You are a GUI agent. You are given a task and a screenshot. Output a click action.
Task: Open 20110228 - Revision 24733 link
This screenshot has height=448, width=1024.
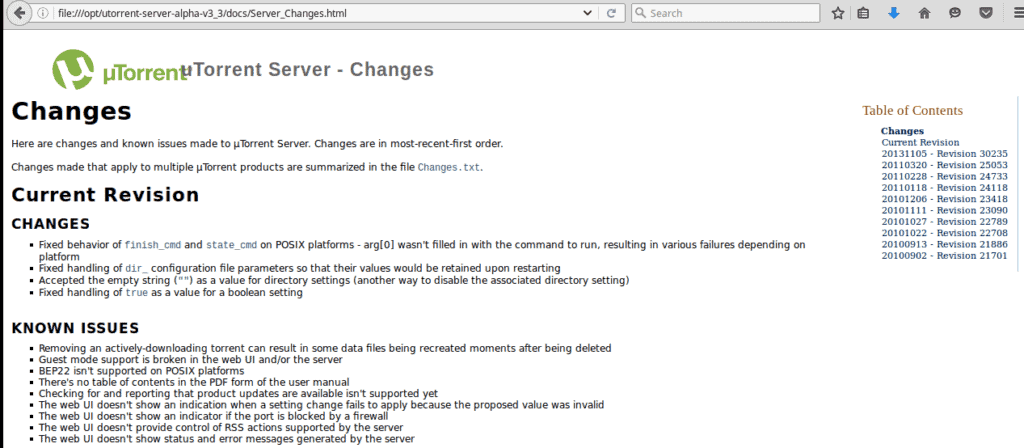(944, 176)
